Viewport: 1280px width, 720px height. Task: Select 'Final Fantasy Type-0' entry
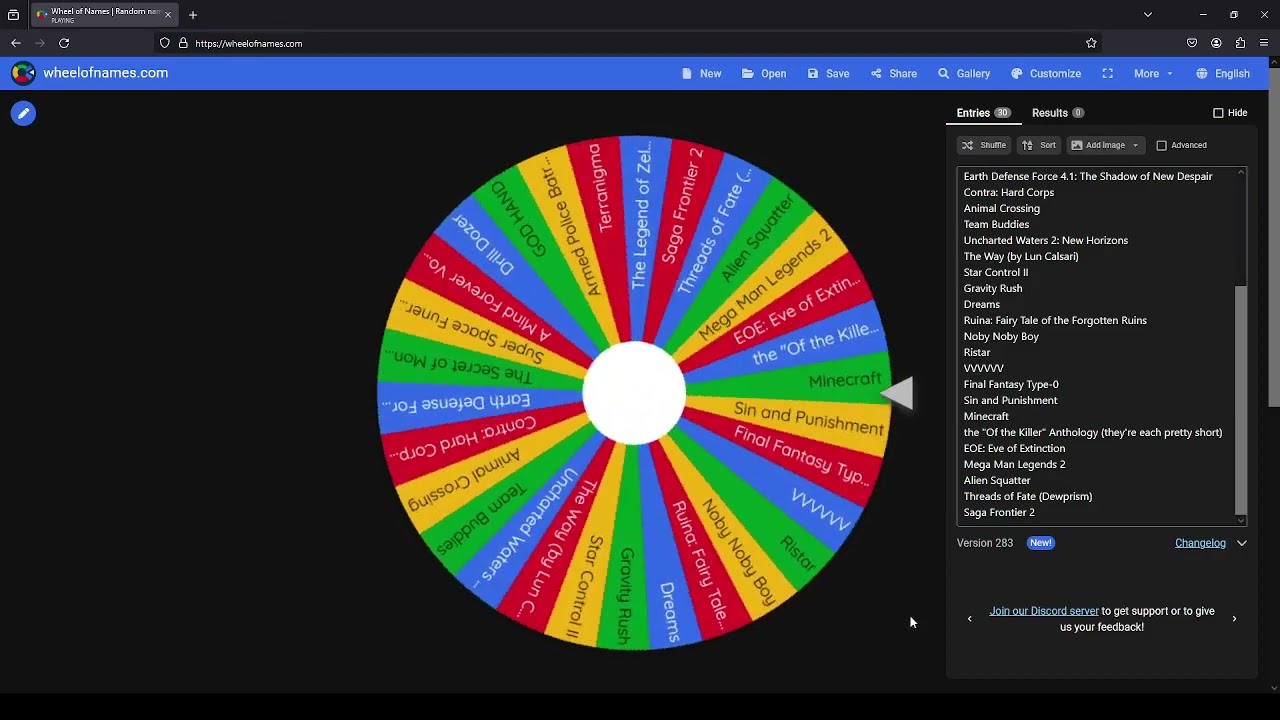(x=1010, y=384)
